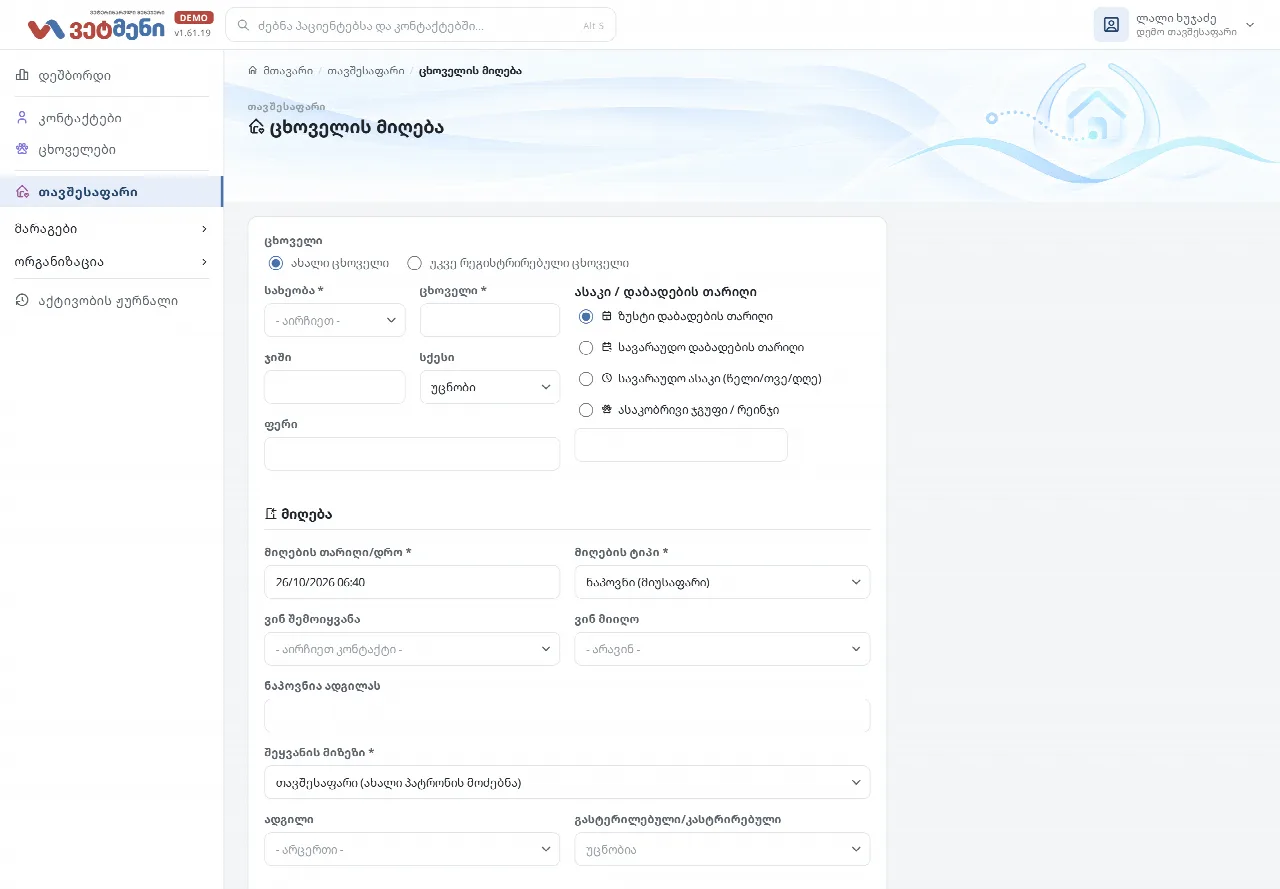Click the user avatar icon in header
1280x889 pixels.
tap(1111, 25)
